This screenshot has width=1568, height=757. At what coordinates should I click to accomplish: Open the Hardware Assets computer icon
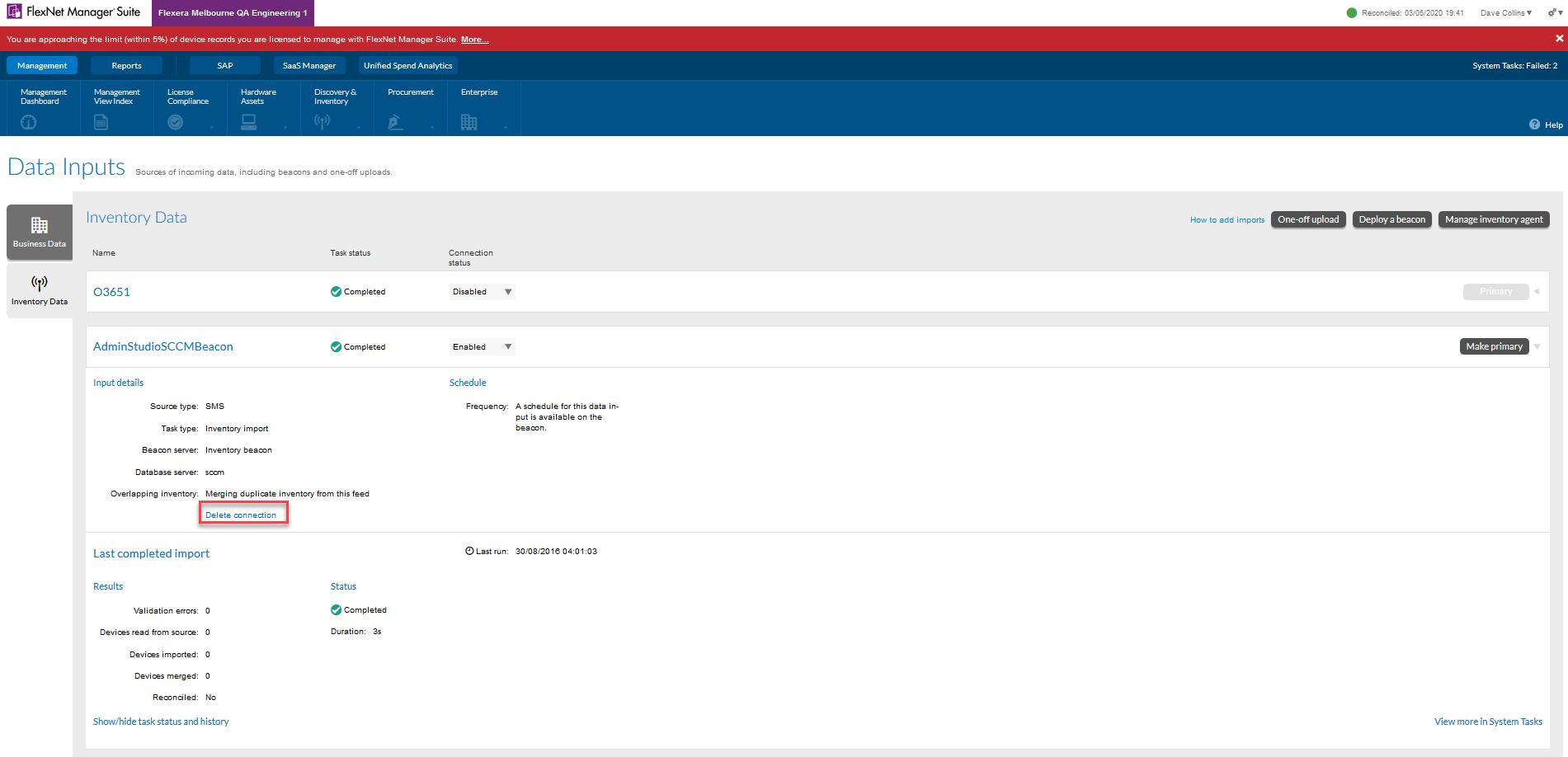click(x=248, y=122)
